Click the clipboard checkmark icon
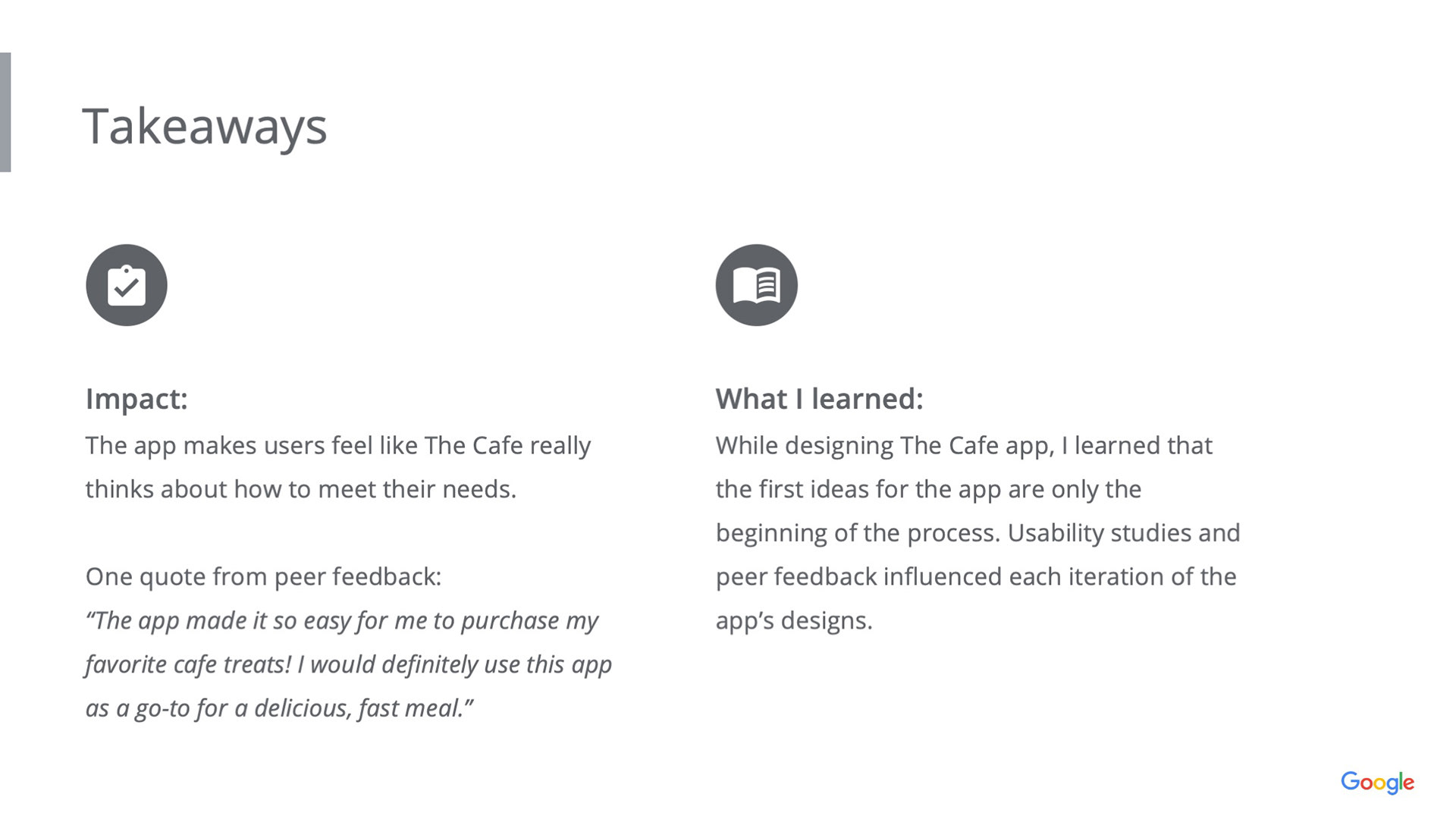The height and width of the screenshot is (819, 1456). coord(127,285)
